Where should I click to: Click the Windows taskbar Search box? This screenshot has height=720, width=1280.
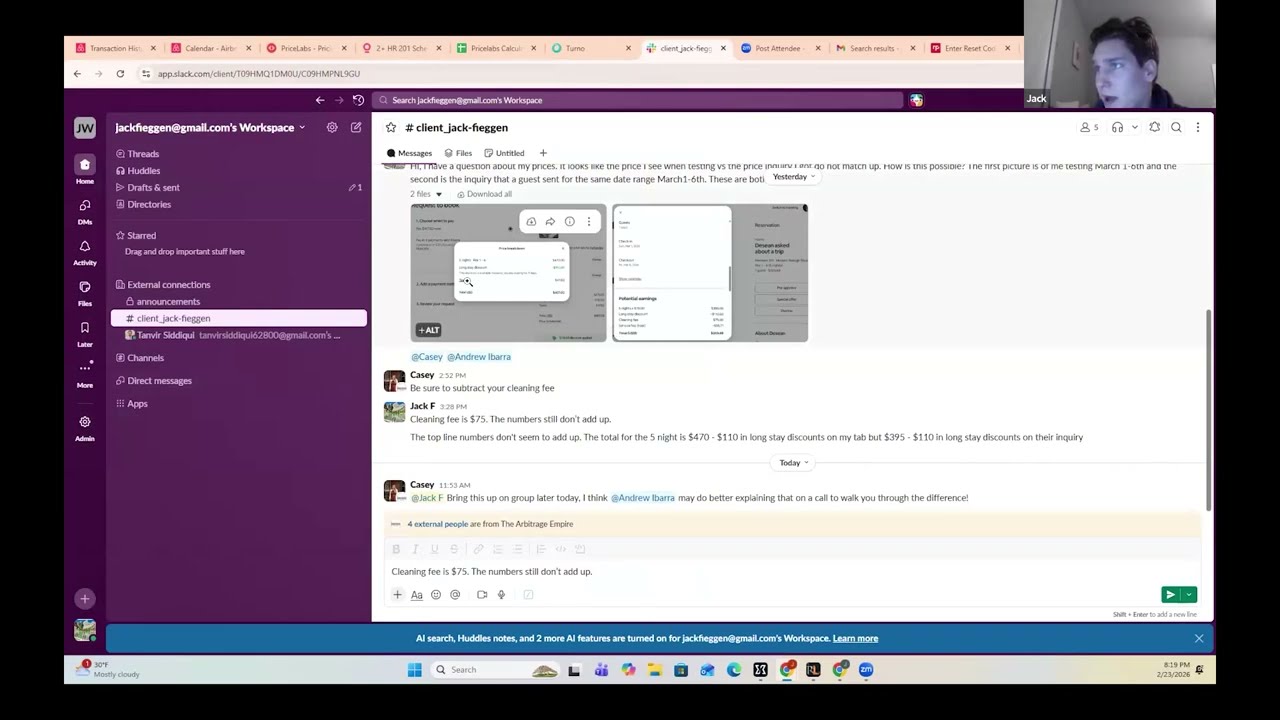[495, 670]
